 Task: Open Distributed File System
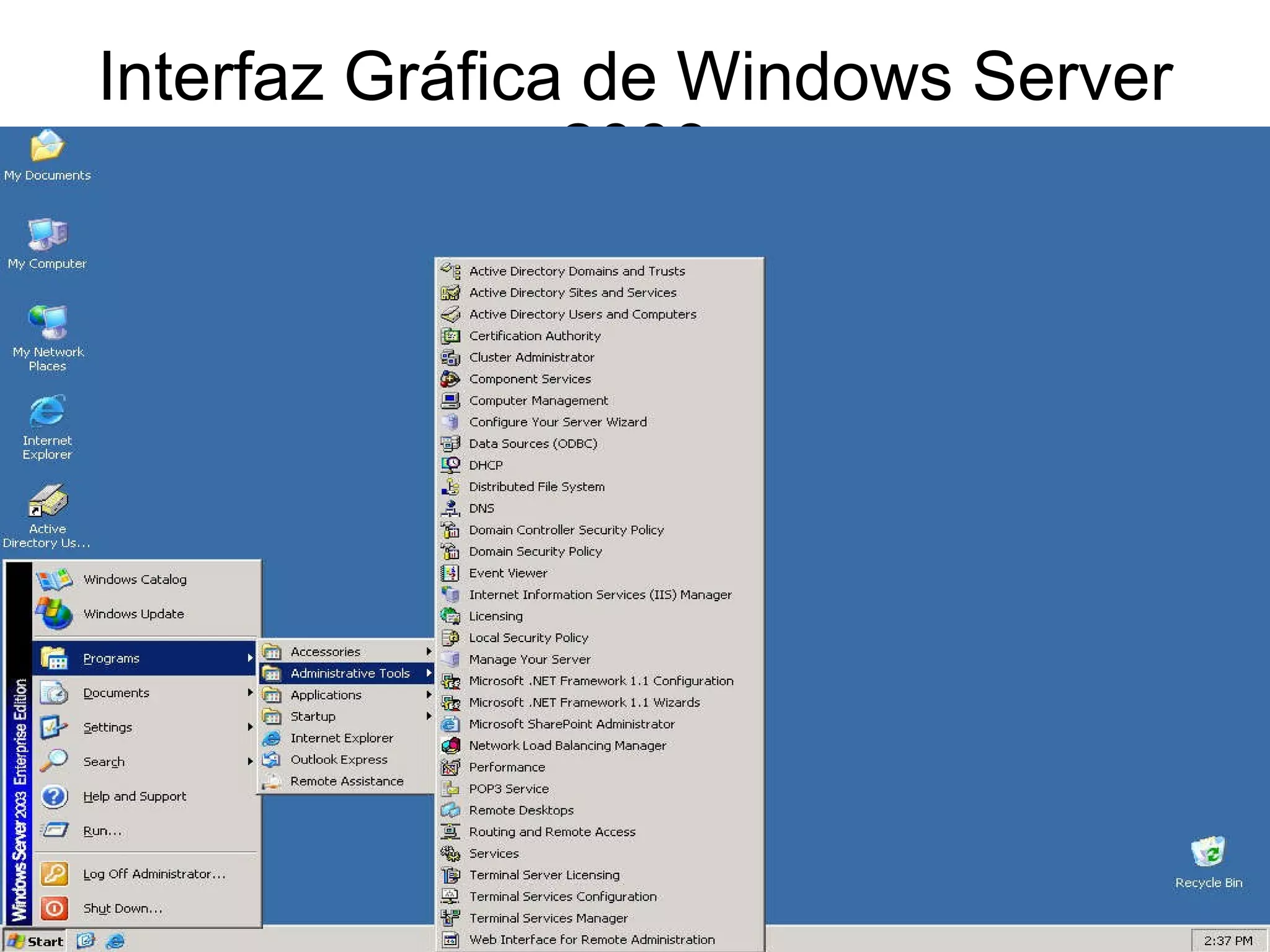pyautogui.click(x=599, y=487)
